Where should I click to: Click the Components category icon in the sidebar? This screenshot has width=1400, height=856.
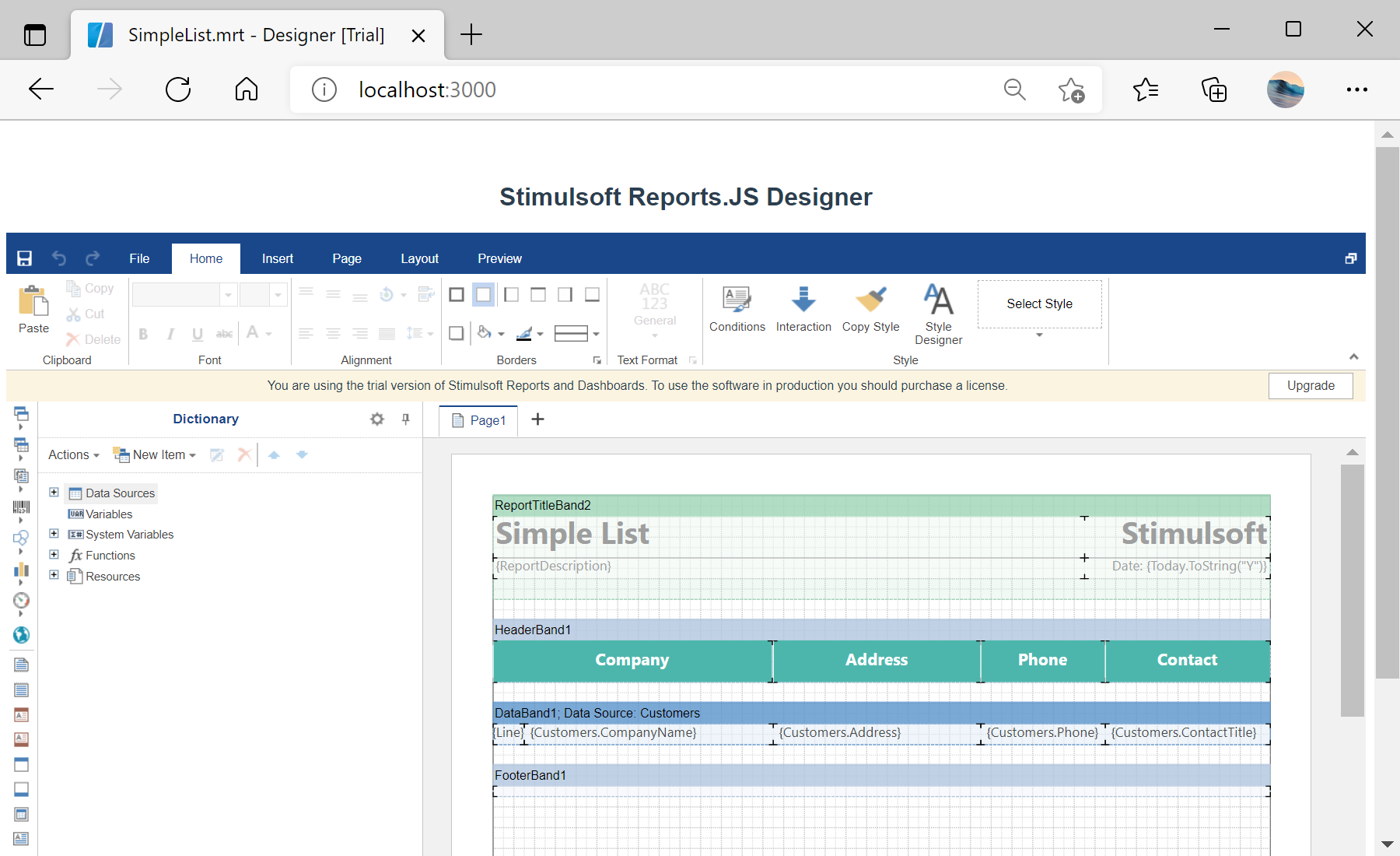[x=21, y=475]
